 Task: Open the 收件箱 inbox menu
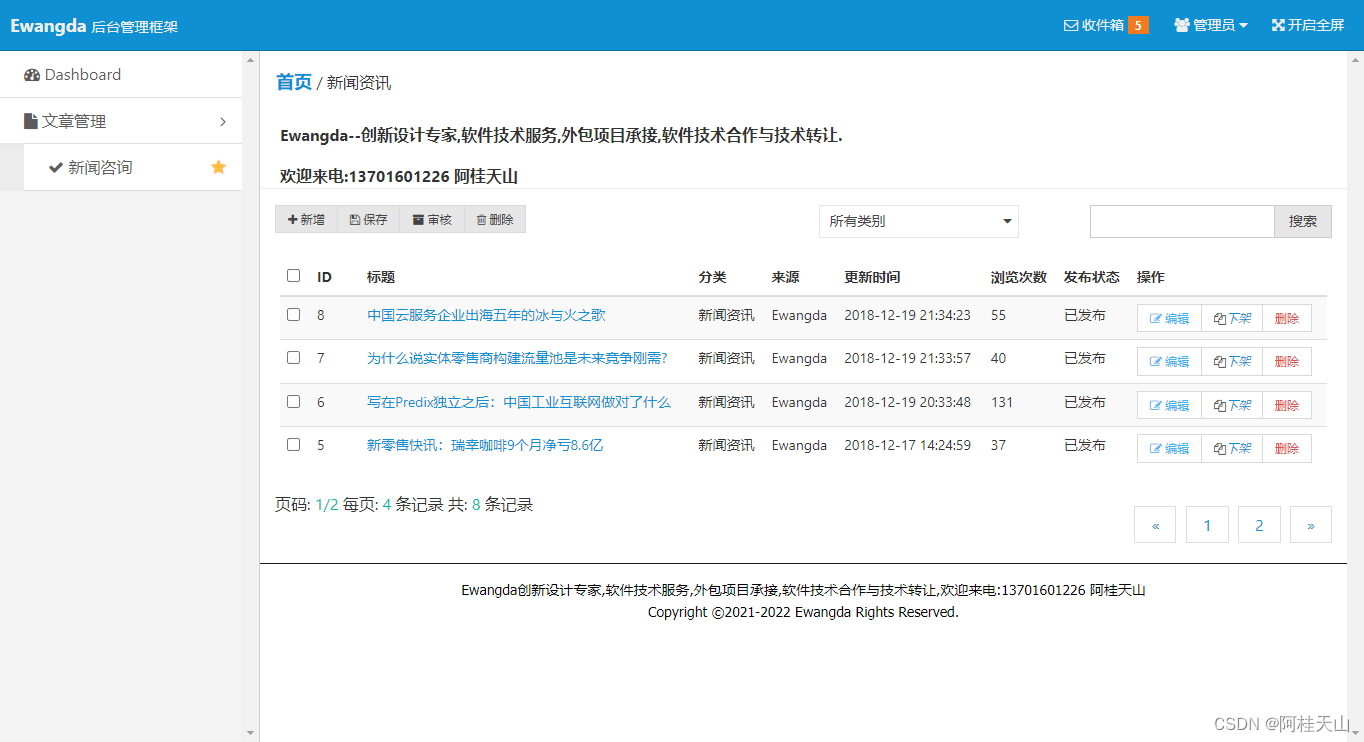[x=1105, y=25]
